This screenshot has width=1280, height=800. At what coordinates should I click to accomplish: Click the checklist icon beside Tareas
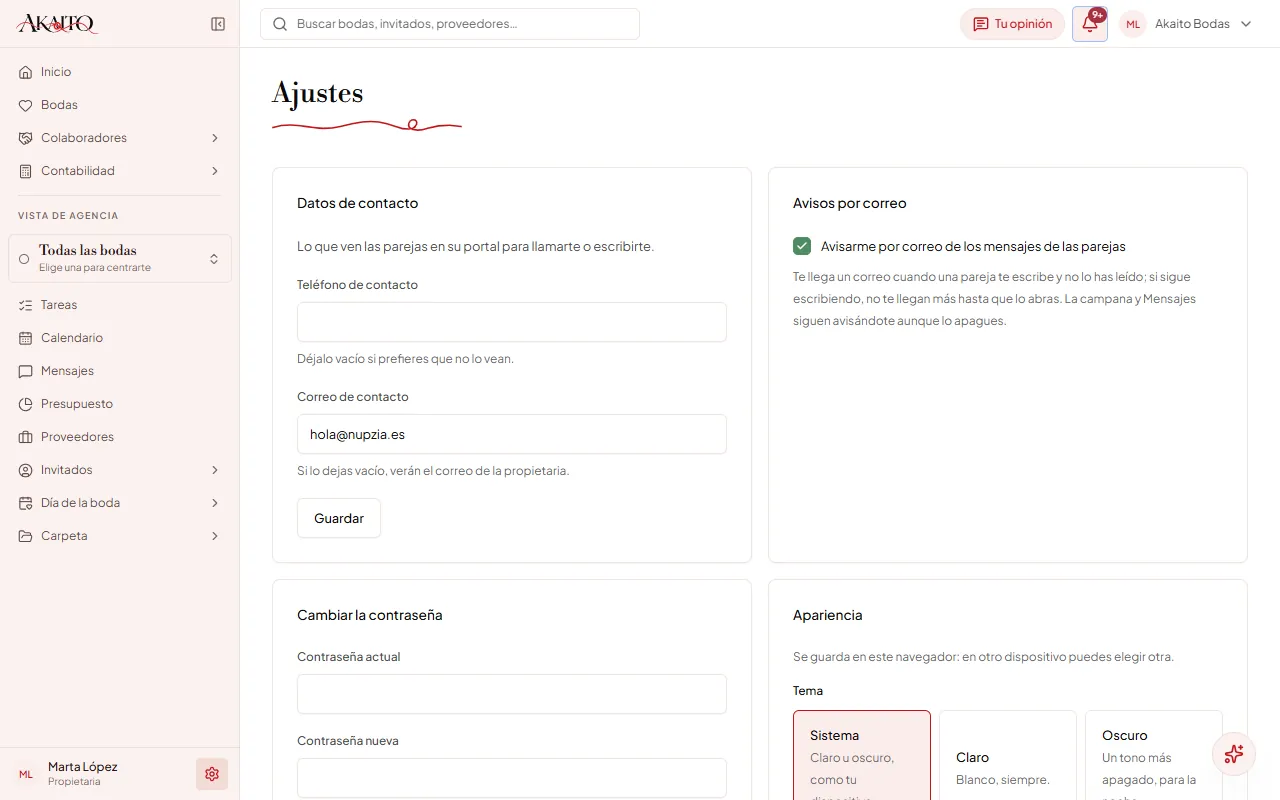26,305
